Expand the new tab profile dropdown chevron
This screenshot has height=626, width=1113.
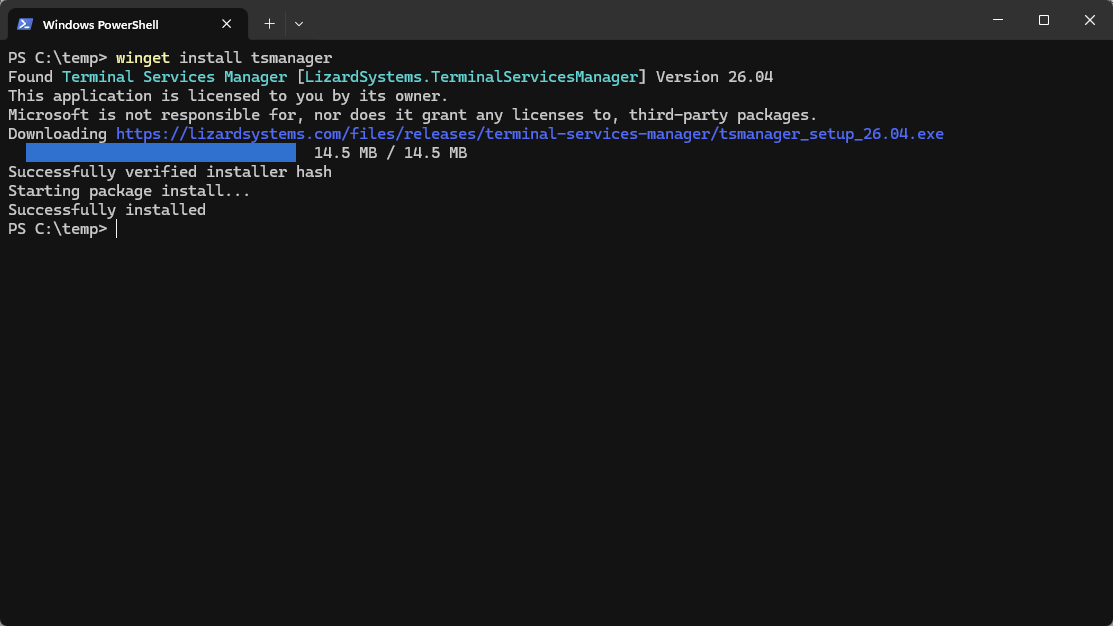(x=299, y=23)
